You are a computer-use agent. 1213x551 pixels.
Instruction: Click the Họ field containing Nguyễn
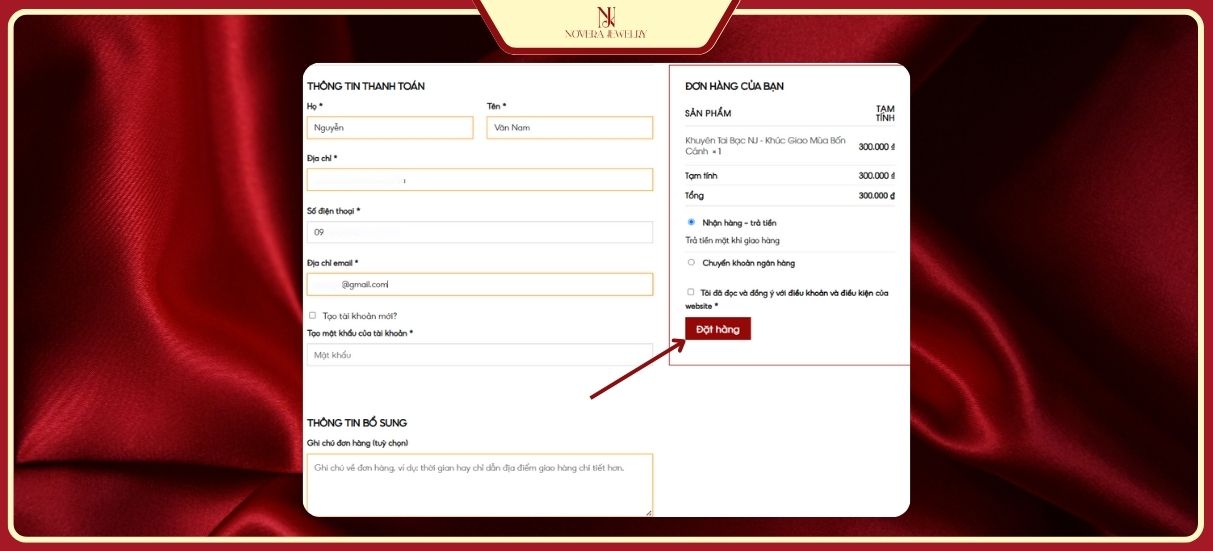tap(389, 128)
